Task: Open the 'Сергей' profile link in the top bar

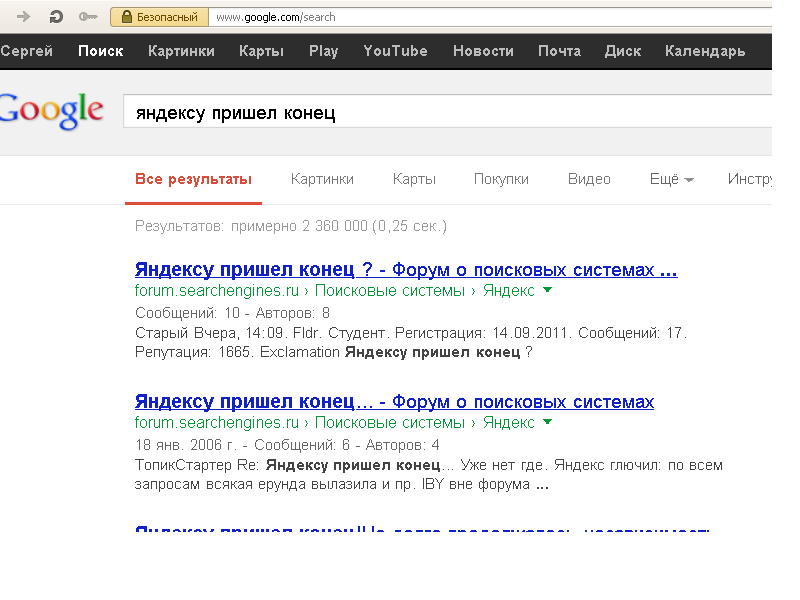Action: coord(27,51)
